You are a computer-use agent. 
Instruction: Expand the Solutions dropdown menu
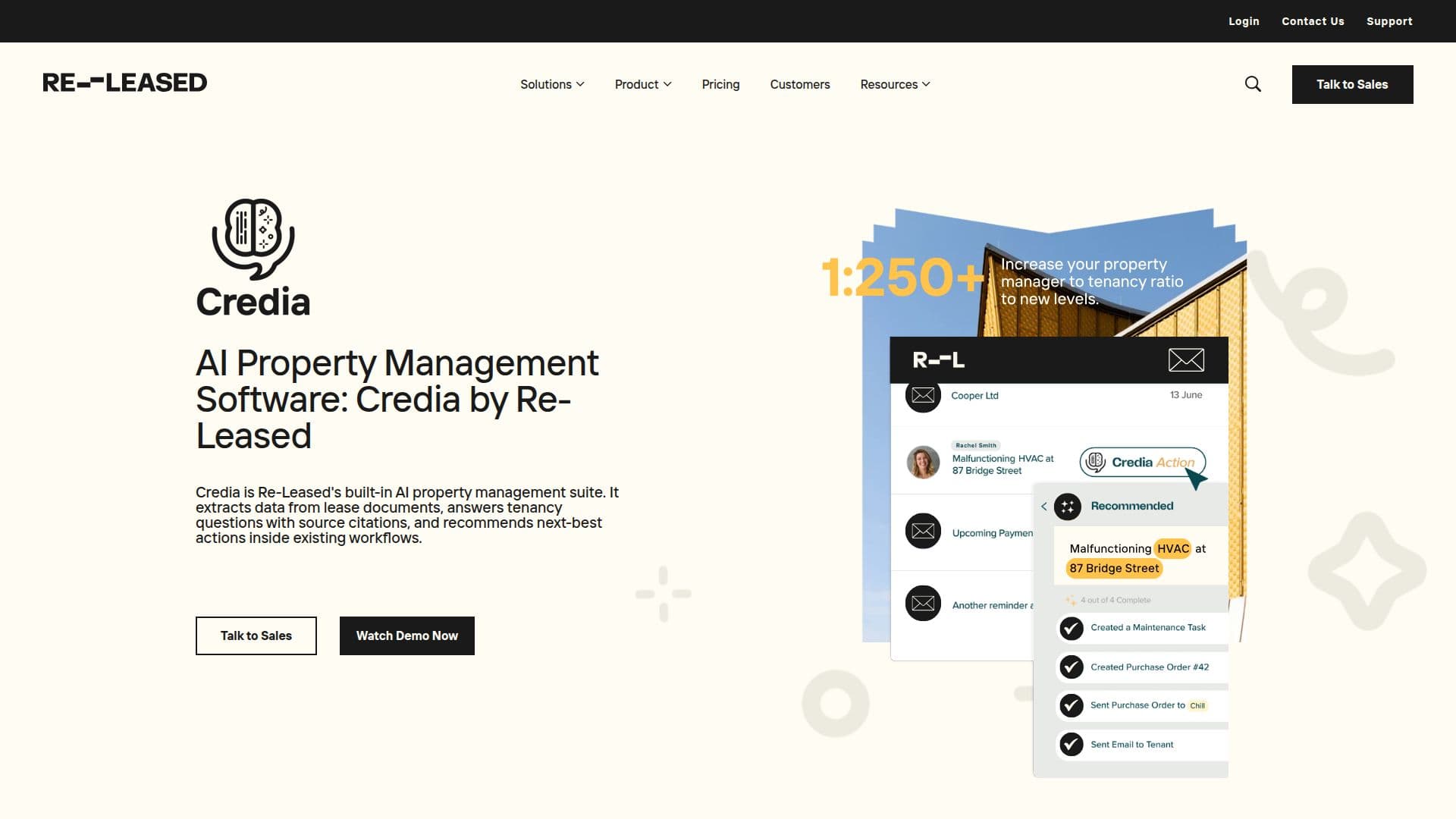[552, 84]
